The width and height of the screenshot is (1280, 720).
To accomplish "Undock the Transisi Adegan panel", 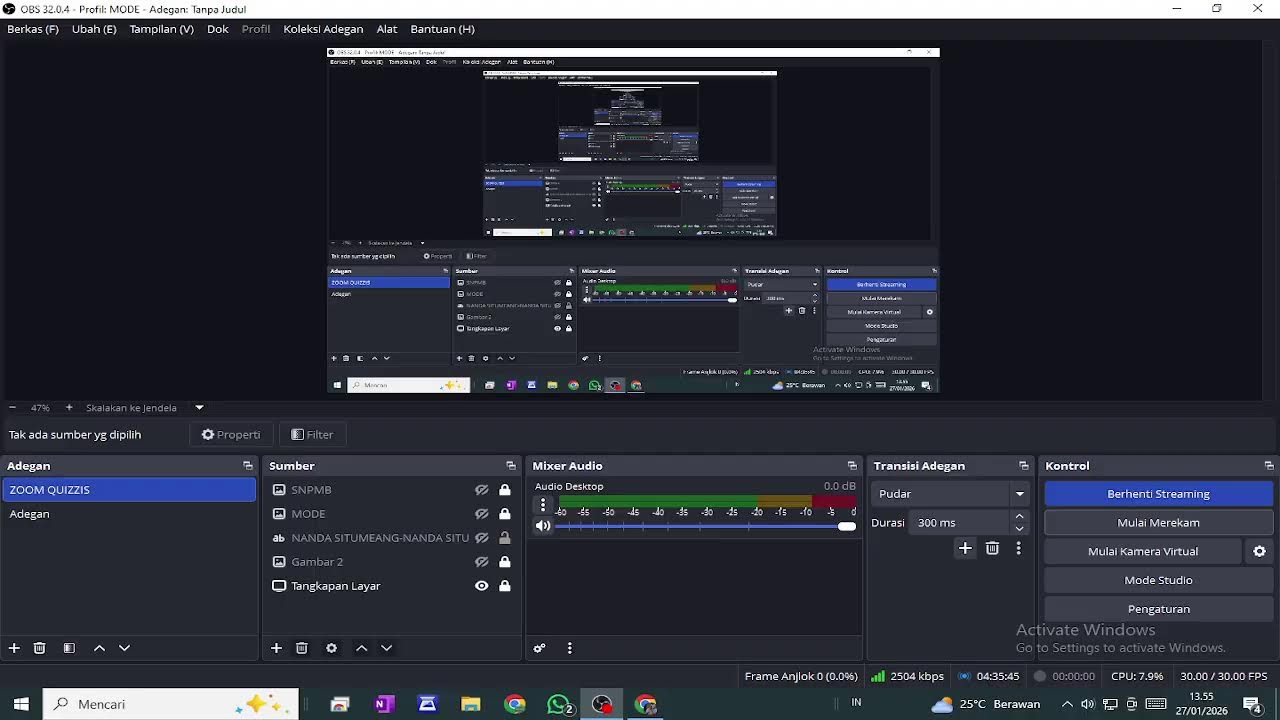I will tap(1023, 466).
